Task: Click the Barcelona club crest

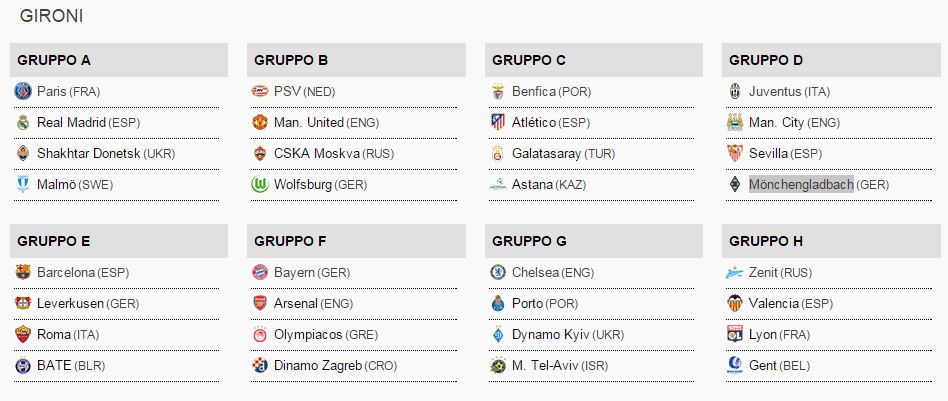Action: 23,272
